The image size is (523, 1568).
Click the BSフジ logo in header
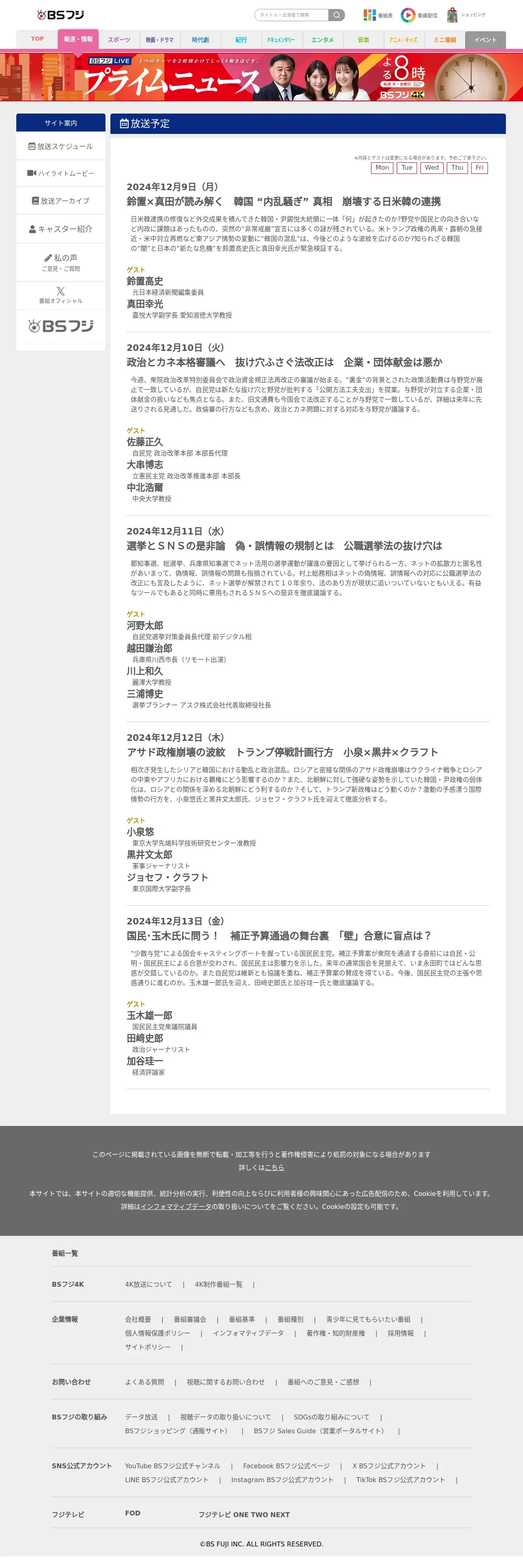61,15
